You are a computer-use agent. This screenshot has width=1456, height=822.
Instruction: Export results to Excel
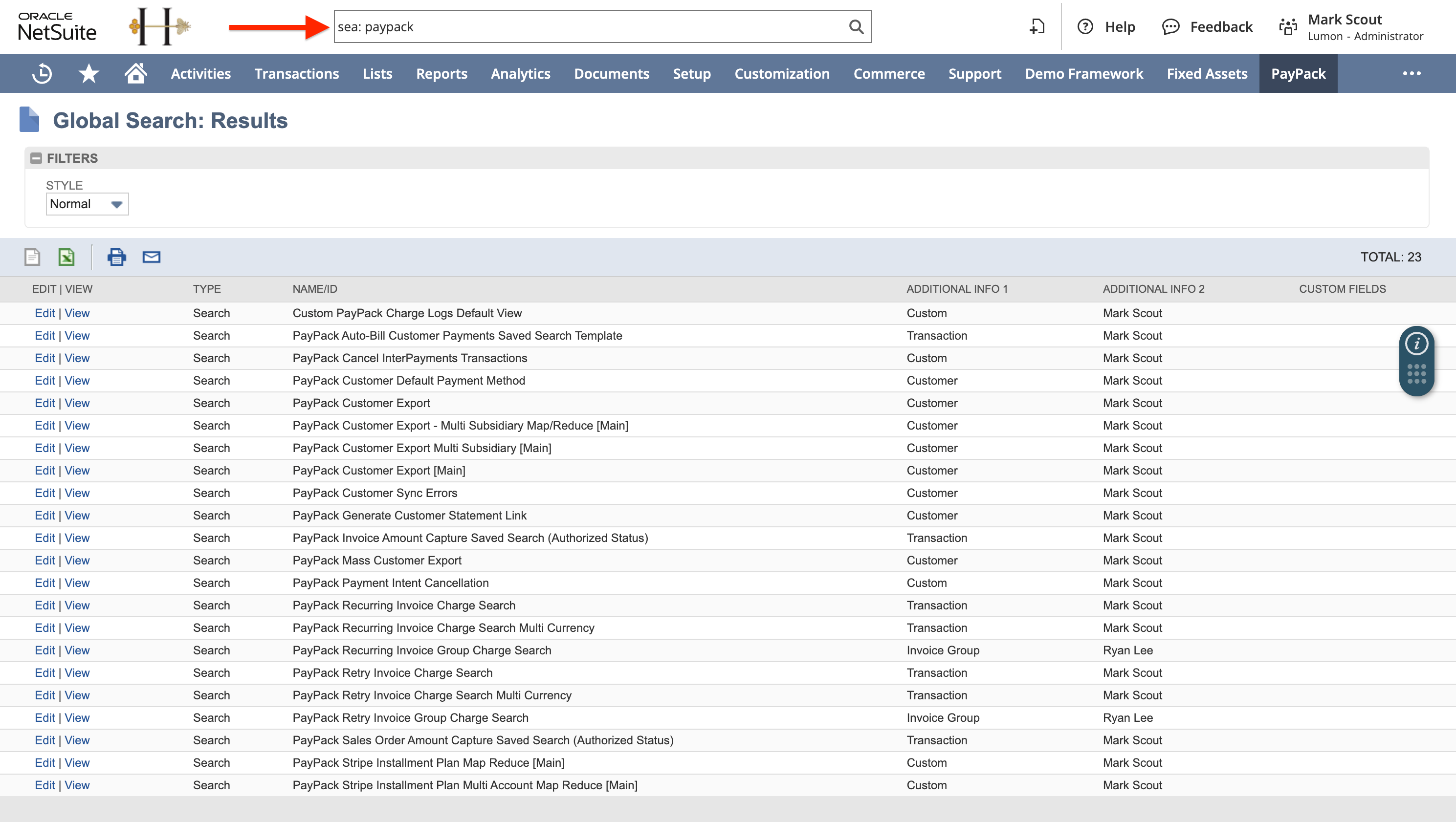click(x=66, y=257)
